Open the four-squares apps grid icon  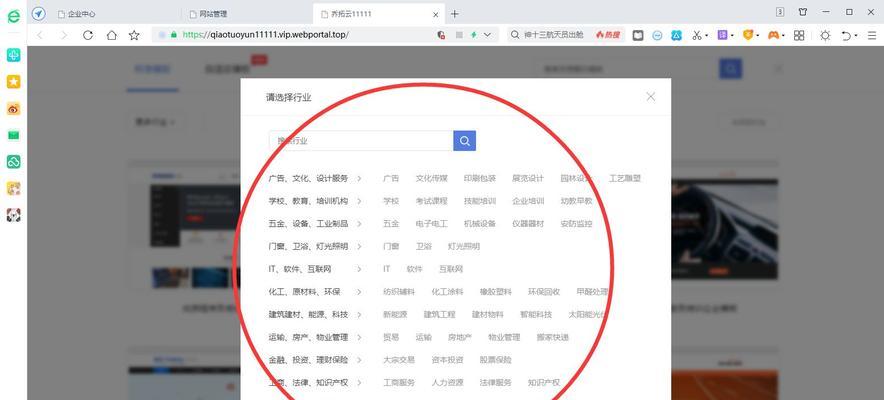[x=799, y=35]
